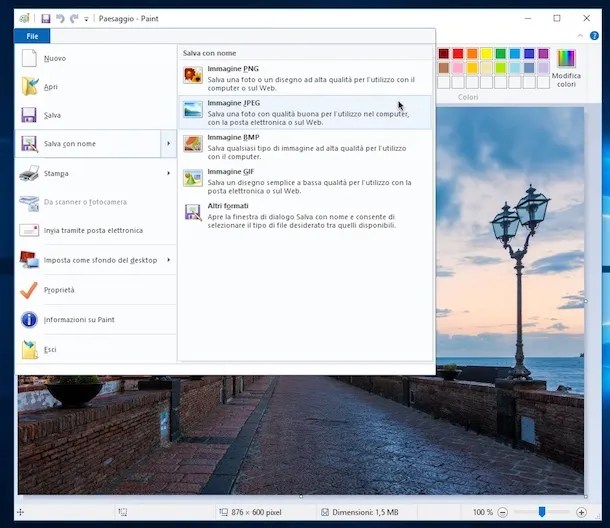
Task: Click the zoom slider handle
Action: [x=541, y=512]
